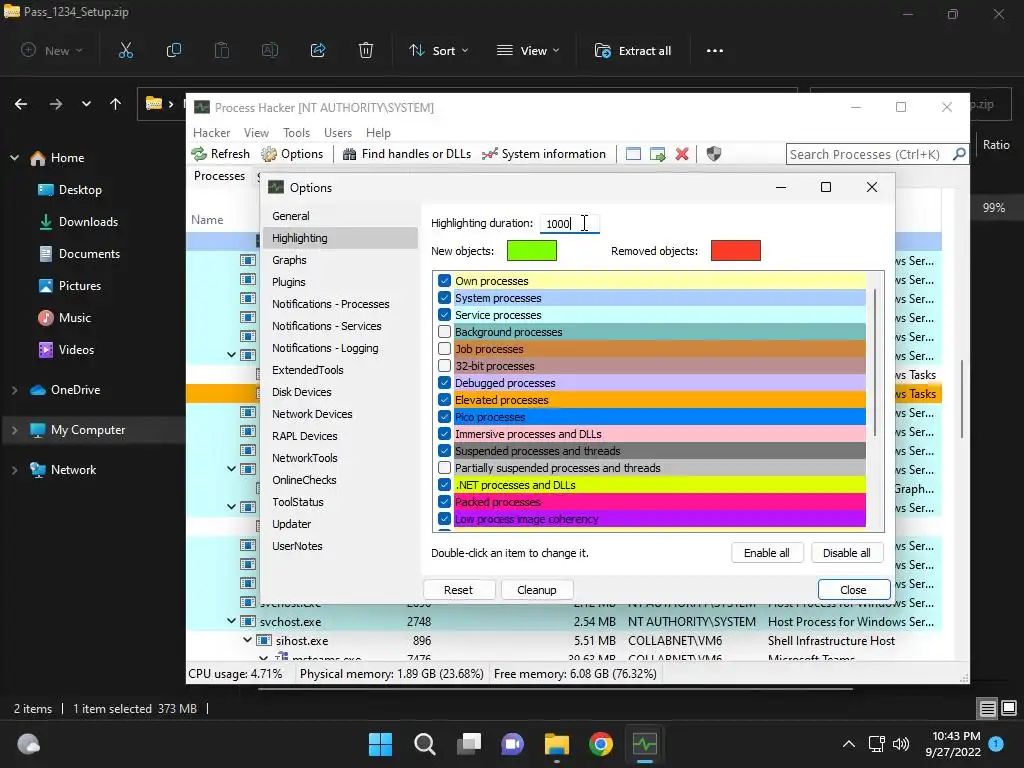
Task: Click the Cut scissors icon in Explorer
Action: point(125,50)
